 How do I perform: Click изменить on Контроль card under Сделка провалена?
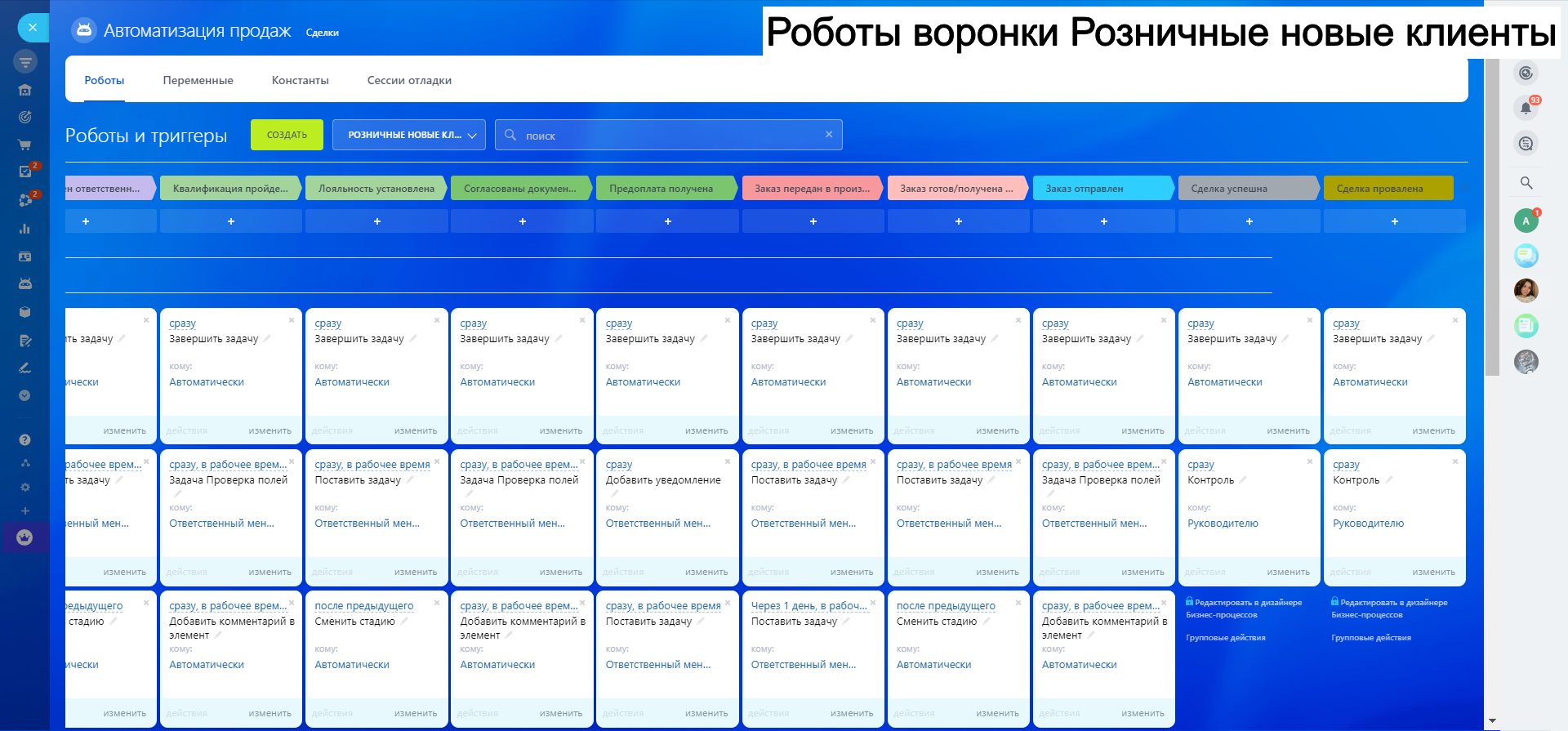[1434, 573]
